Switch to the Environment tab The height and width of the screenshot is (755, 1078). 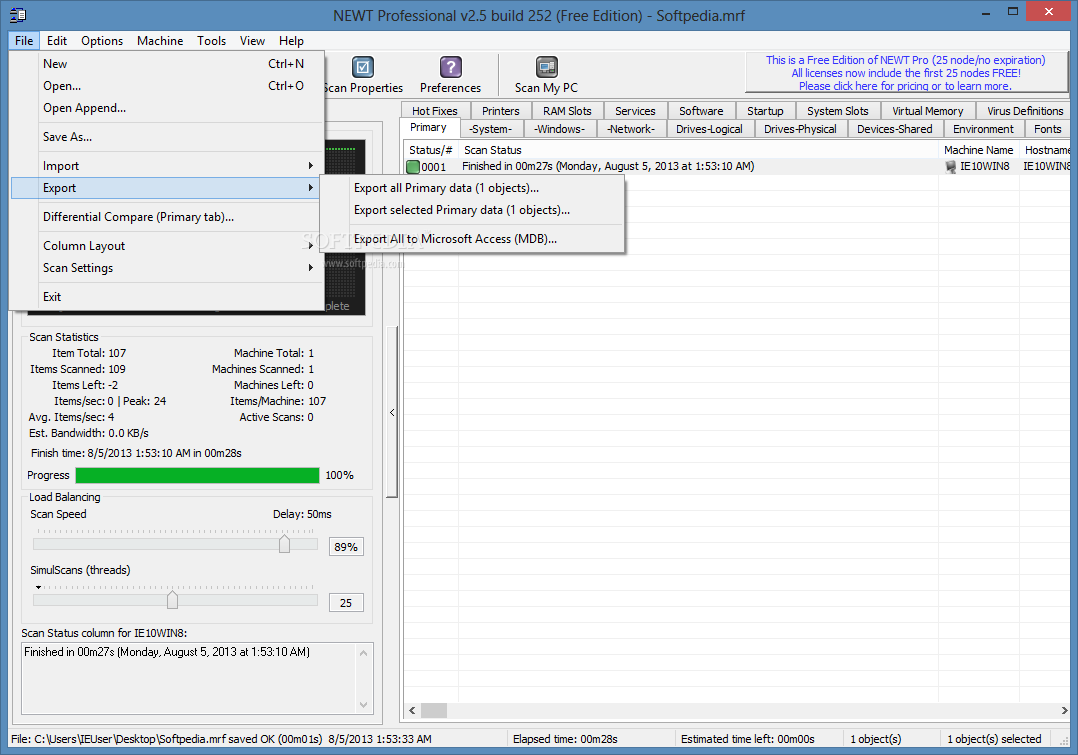pos(983,129)
